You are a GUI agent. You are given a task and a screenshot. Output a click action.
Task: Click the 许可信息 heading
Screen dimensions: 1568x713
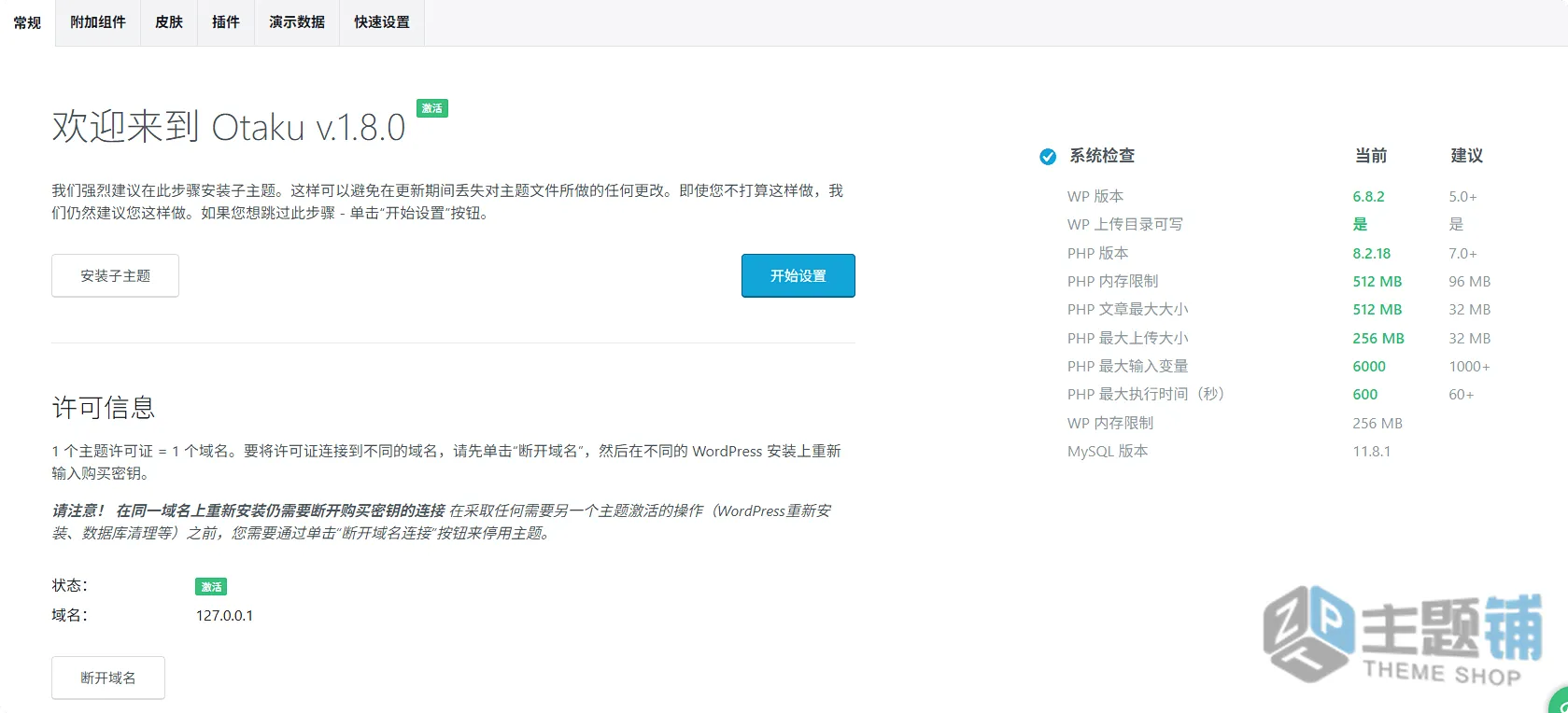click(104, 408)
